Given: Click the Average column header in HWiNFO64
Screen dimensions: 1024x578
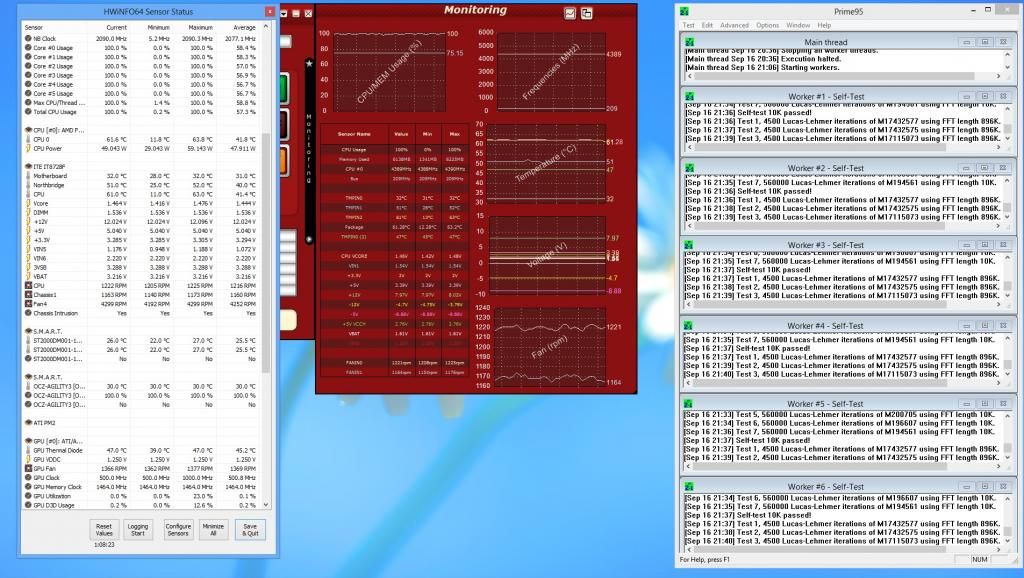Looking at the screenshot, I should pyautogui.click(x=244, y=27).
